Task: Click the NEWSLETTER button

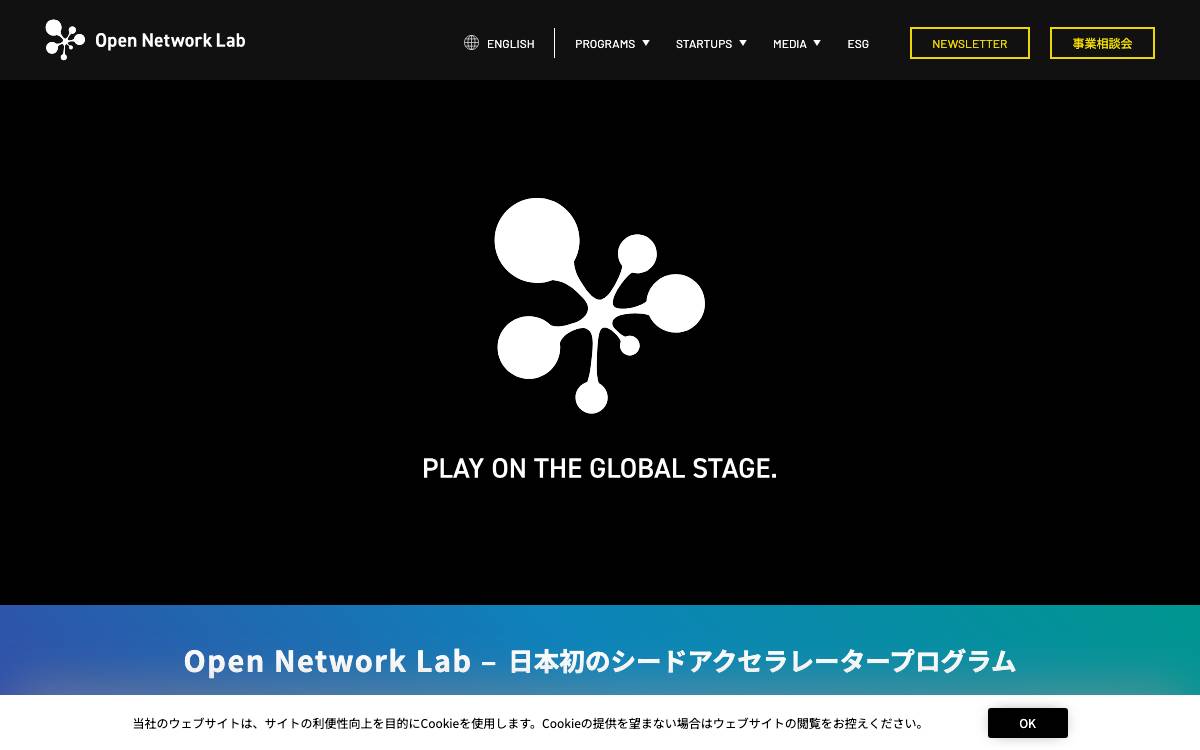Action: coord(970,43)
